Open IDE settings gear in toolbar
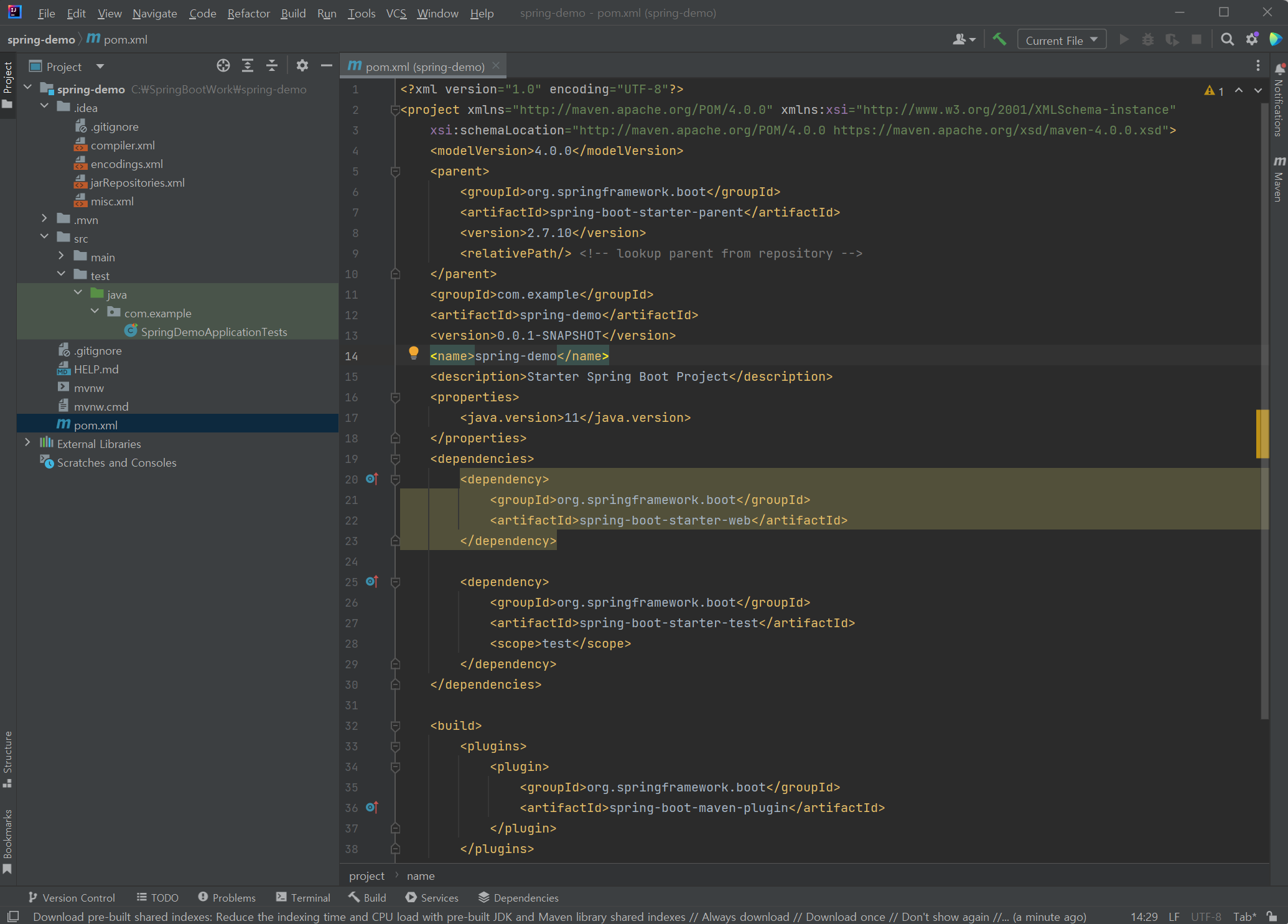1288x924 pixels. pyautogui.click(x=1252, y=40)
